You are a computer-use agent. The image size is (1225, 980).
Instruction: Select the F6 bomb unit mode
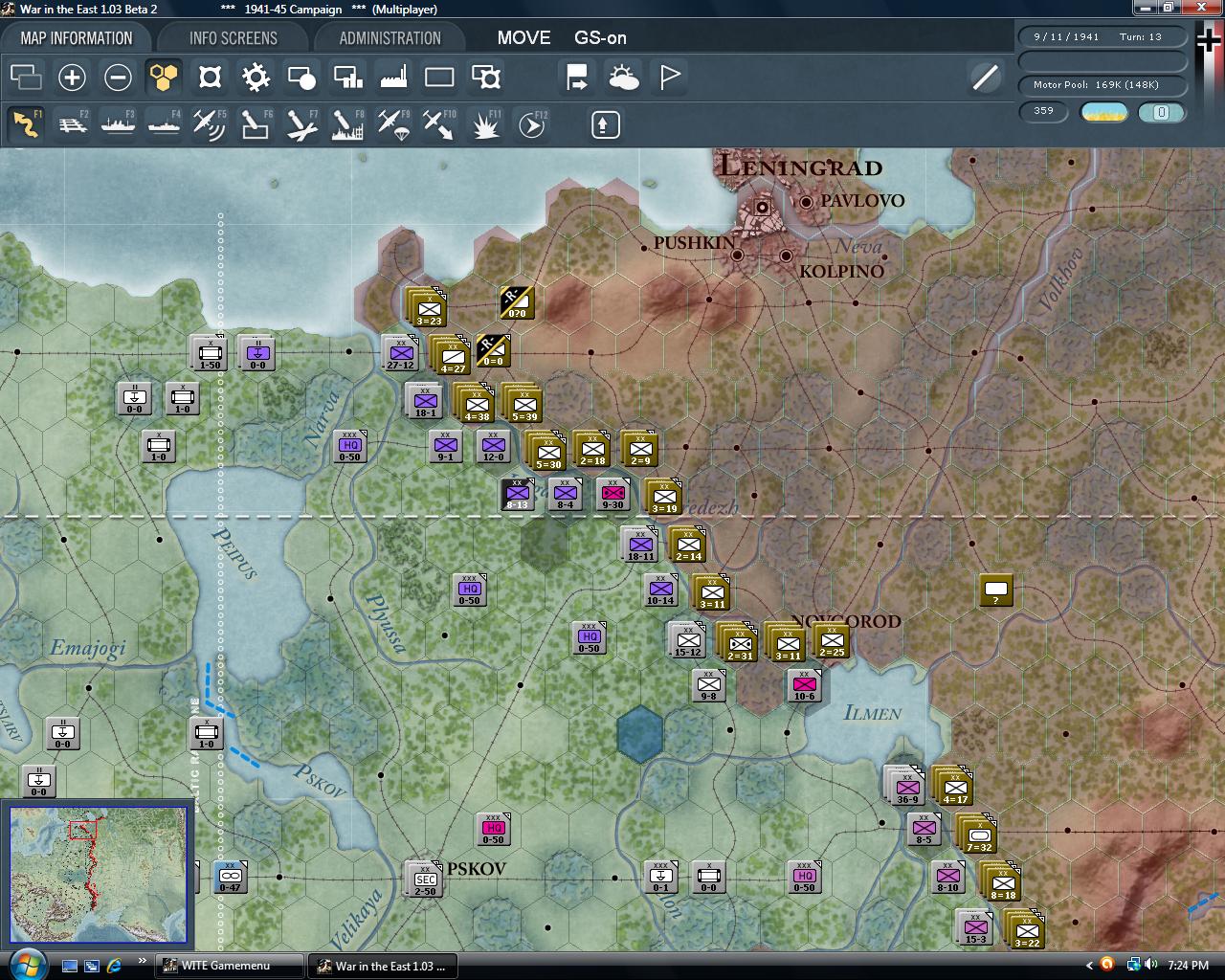[256, 124]
